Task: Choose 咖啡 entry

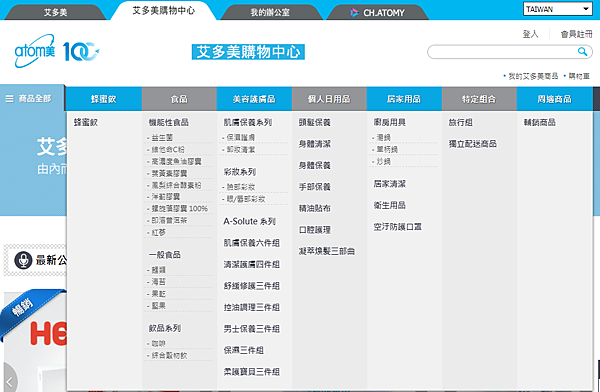Action: 158,343
